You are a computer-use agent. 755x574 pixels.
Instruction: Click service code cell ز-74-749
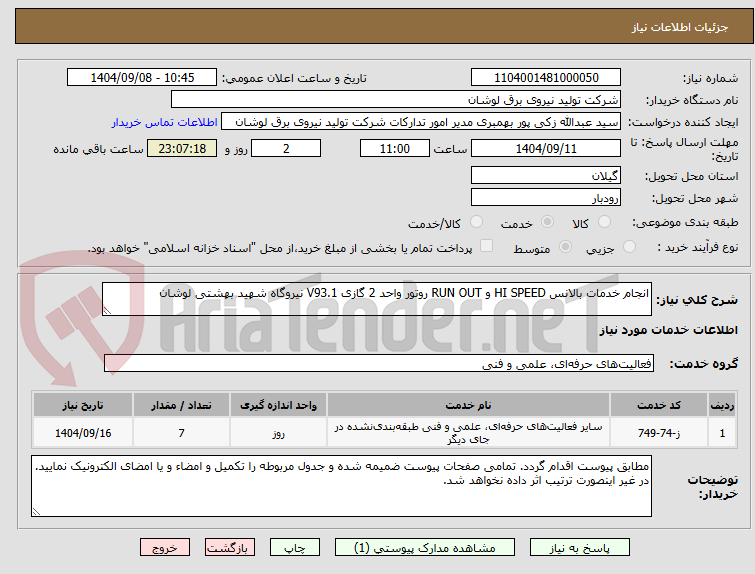[x=659, y=433]
